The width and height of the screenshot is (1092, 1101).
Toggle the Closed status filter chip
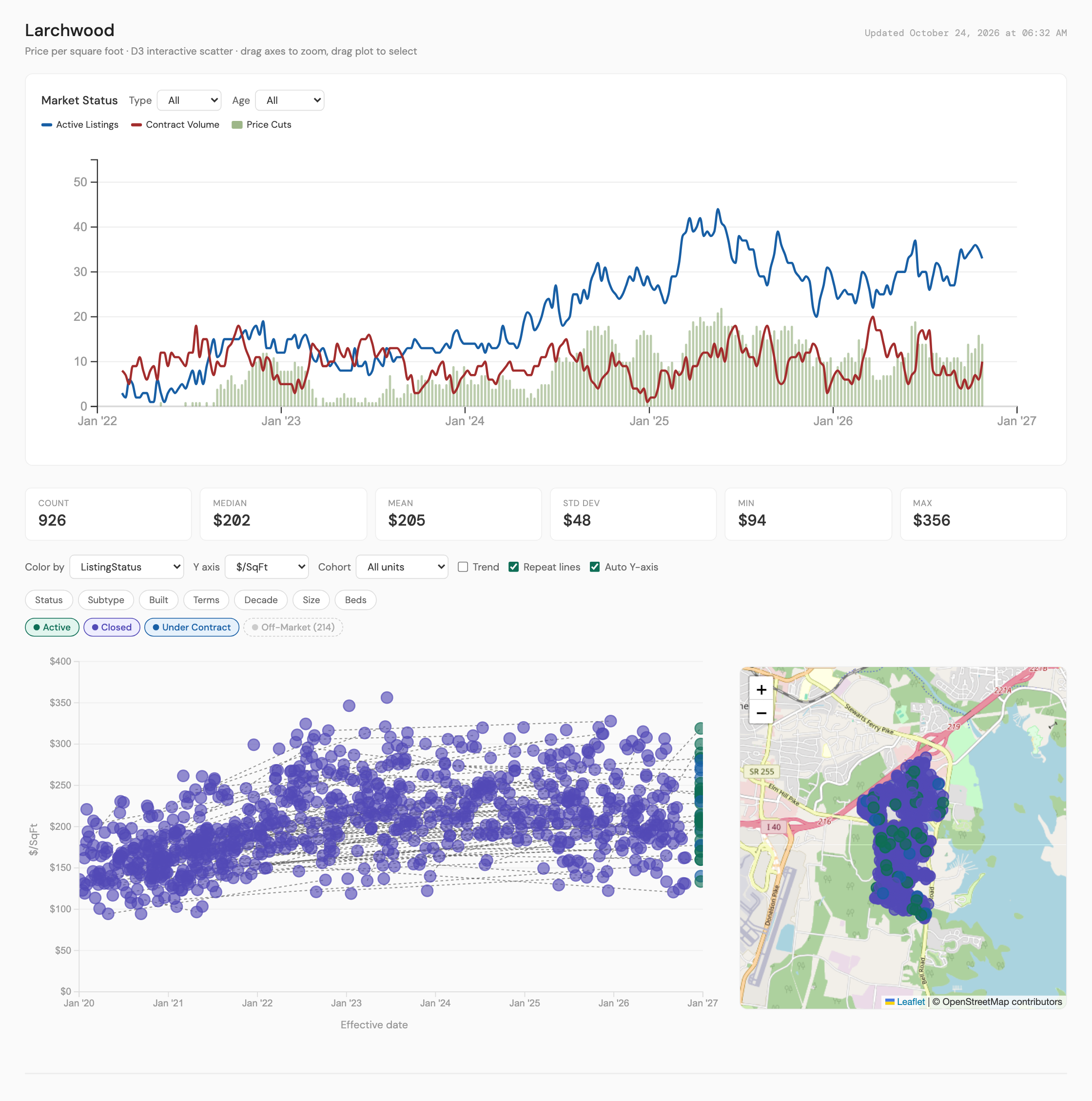112,628
